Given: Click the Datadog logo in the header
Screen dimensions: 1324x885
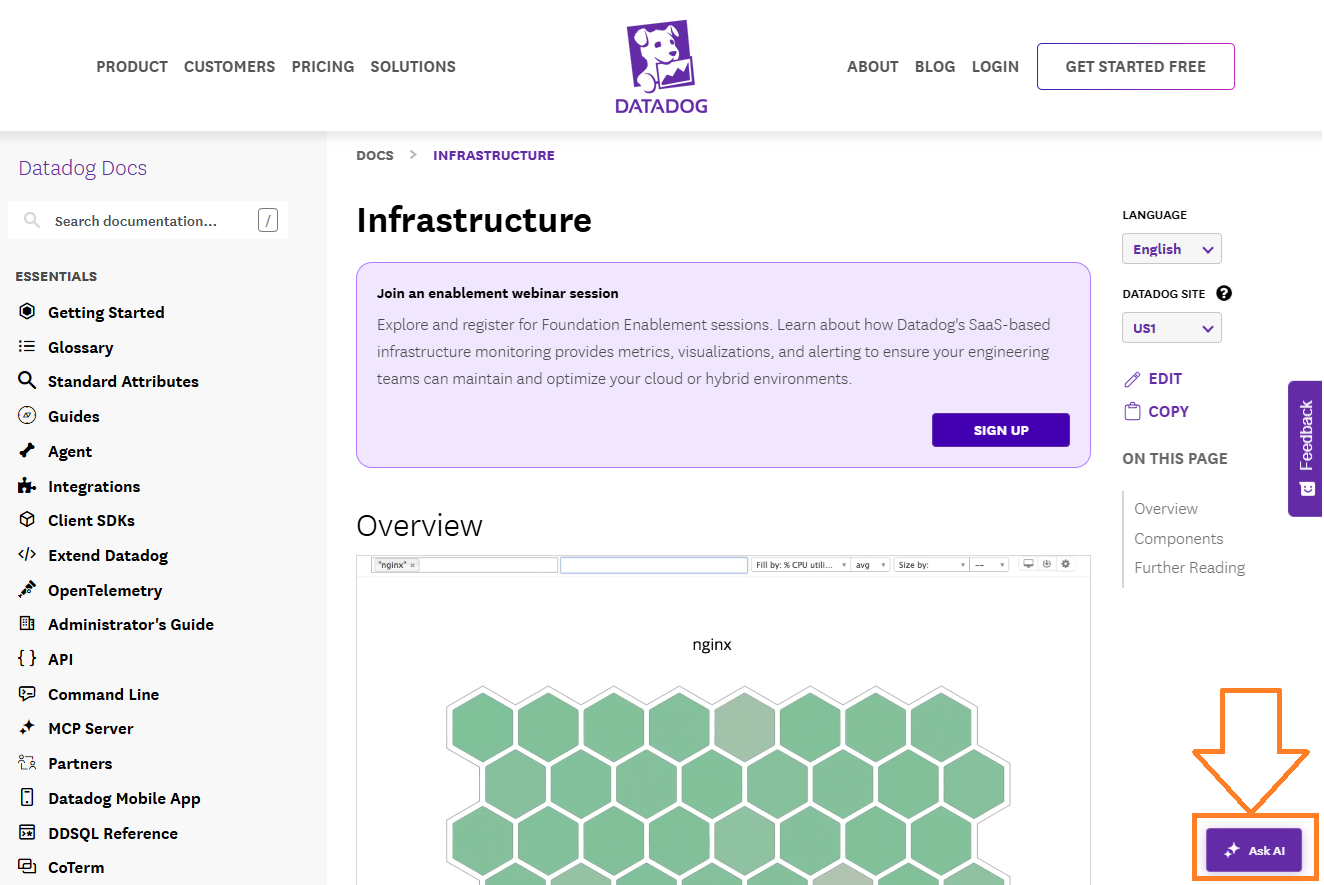Looking at the screenshot, I should [x=661, y=67].
